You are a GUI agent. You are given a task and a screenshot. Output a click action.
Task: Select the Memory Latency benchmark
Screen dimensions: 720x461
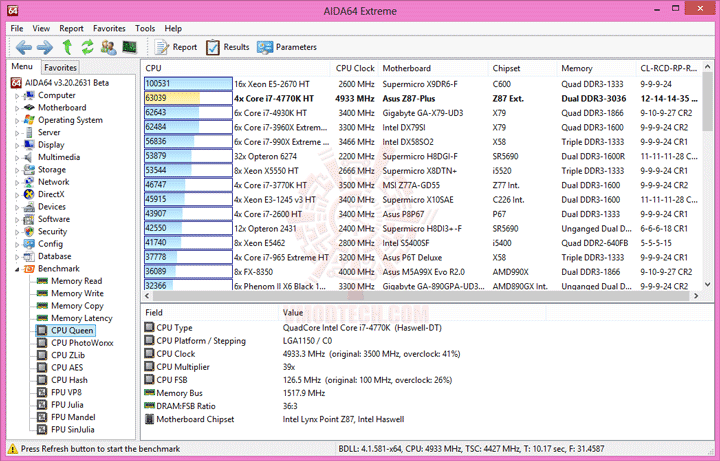(x=81, y=318)
